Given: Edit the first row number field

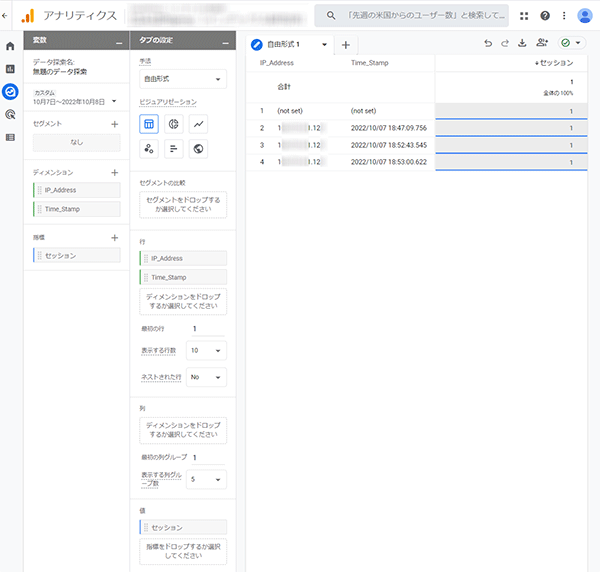Looking at the screenshot, I should [208, 329].
